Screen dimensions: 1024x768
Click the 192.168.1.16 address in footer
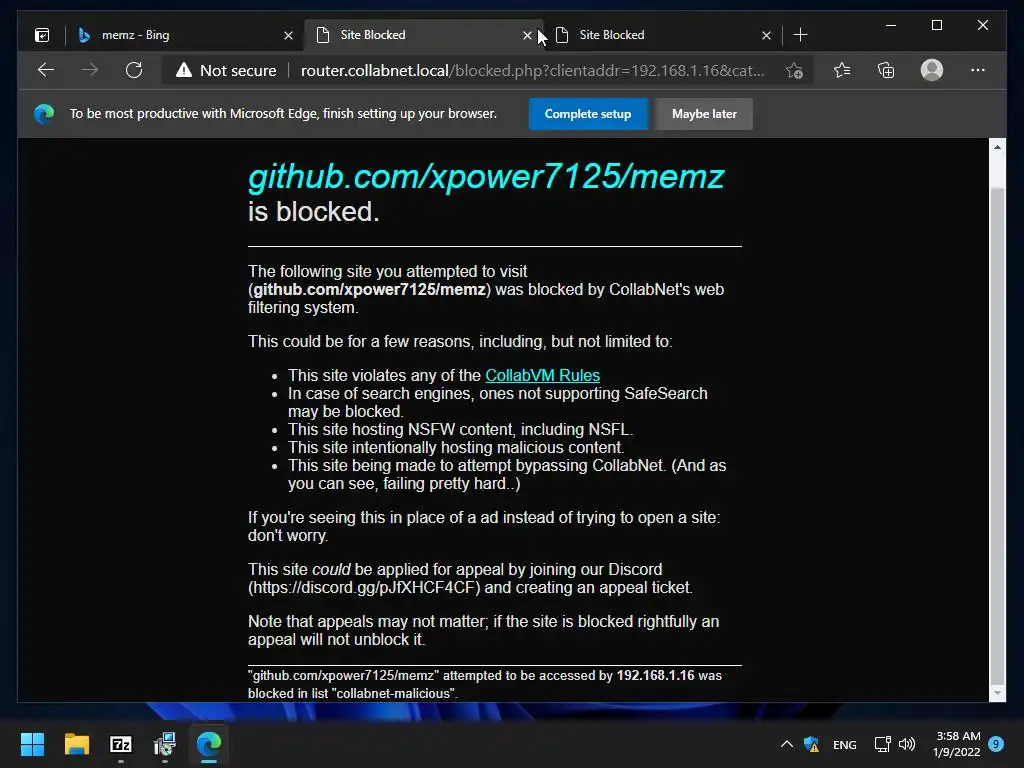[x=656, y=675]
